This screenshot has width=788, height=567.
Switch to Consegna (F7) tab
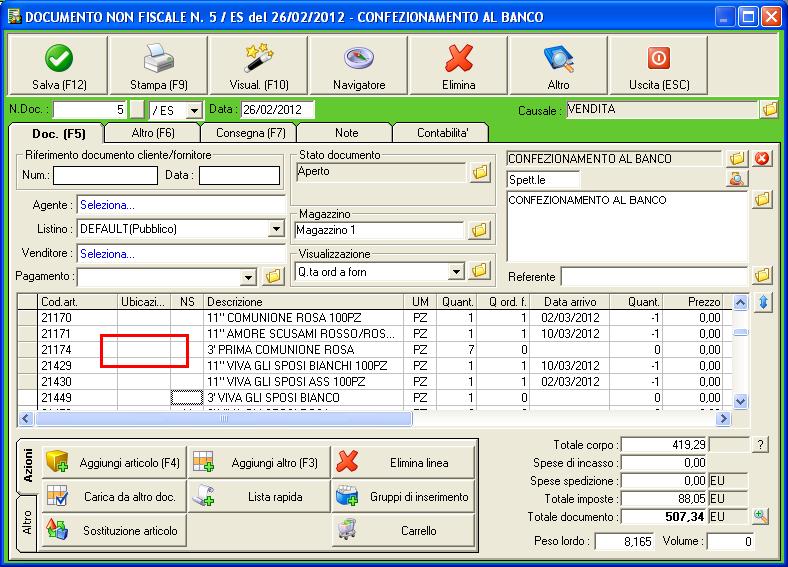click(250, 133)
